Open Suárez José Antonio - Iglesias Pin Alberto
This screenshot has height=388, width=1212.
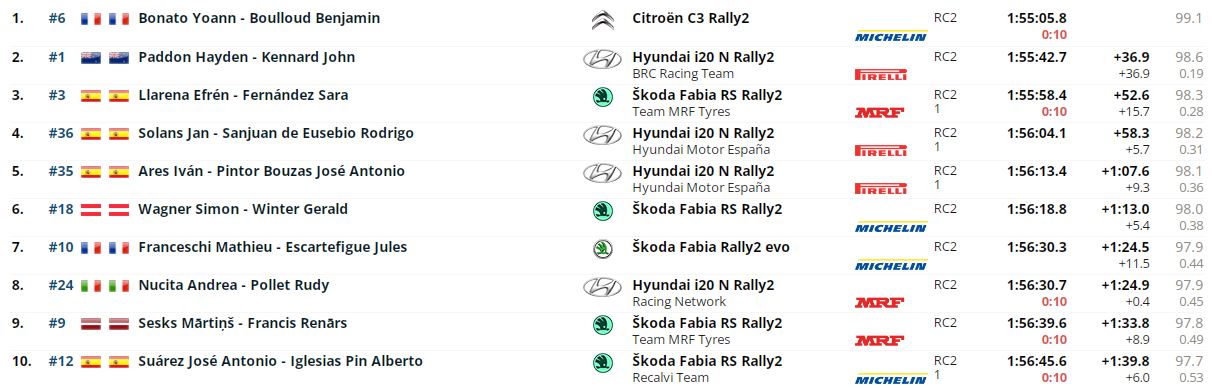coord(280,361)
